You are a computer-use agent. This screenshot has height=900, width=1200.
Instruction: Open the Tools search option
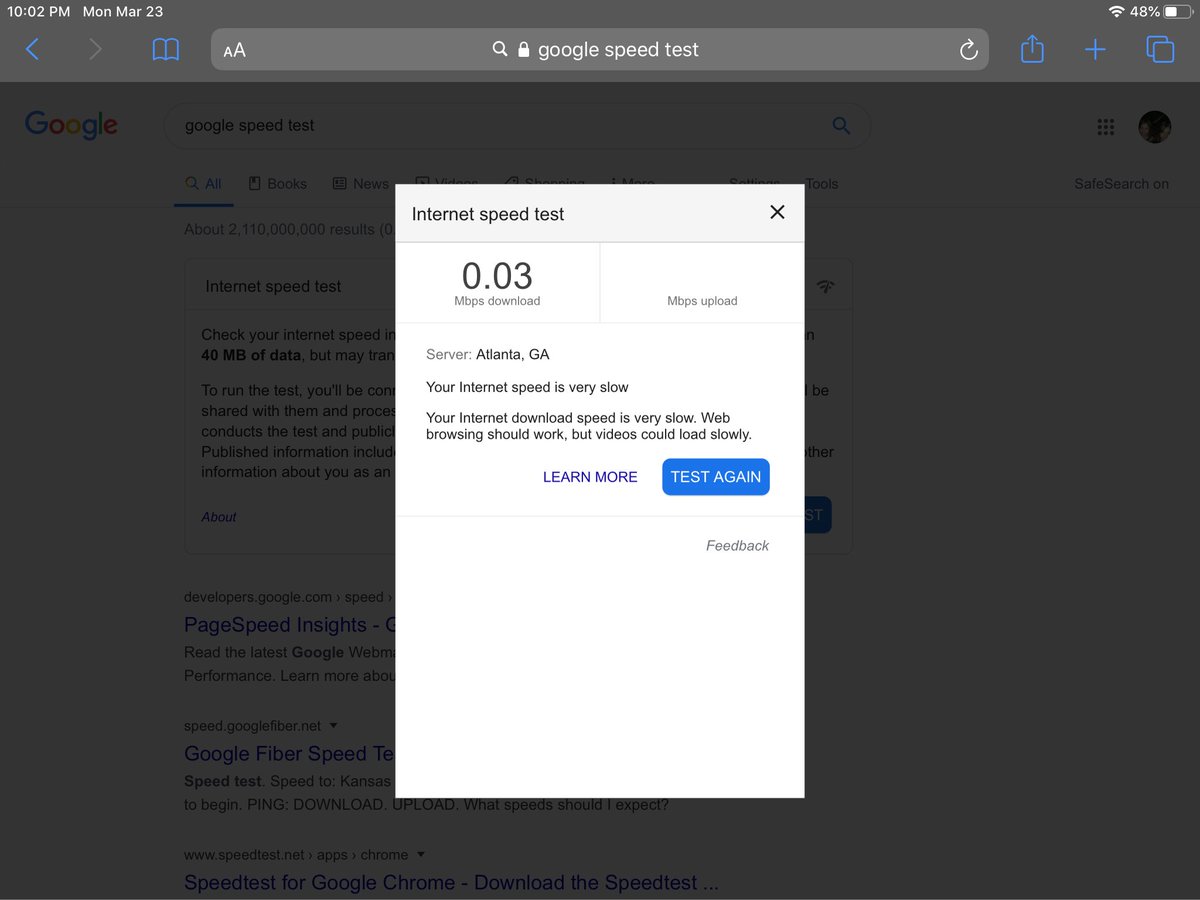click(x=822, y=184)
